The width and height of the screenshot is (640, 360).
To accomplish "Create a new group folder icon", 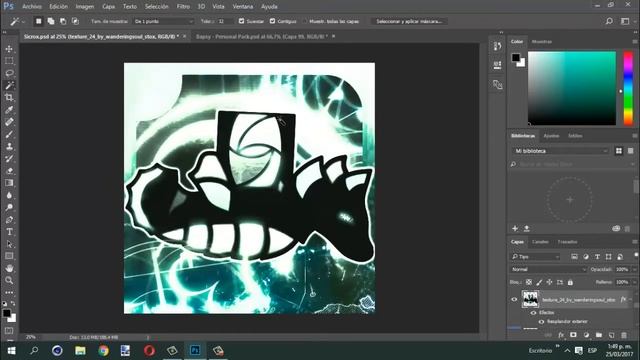I will (599, 335).
